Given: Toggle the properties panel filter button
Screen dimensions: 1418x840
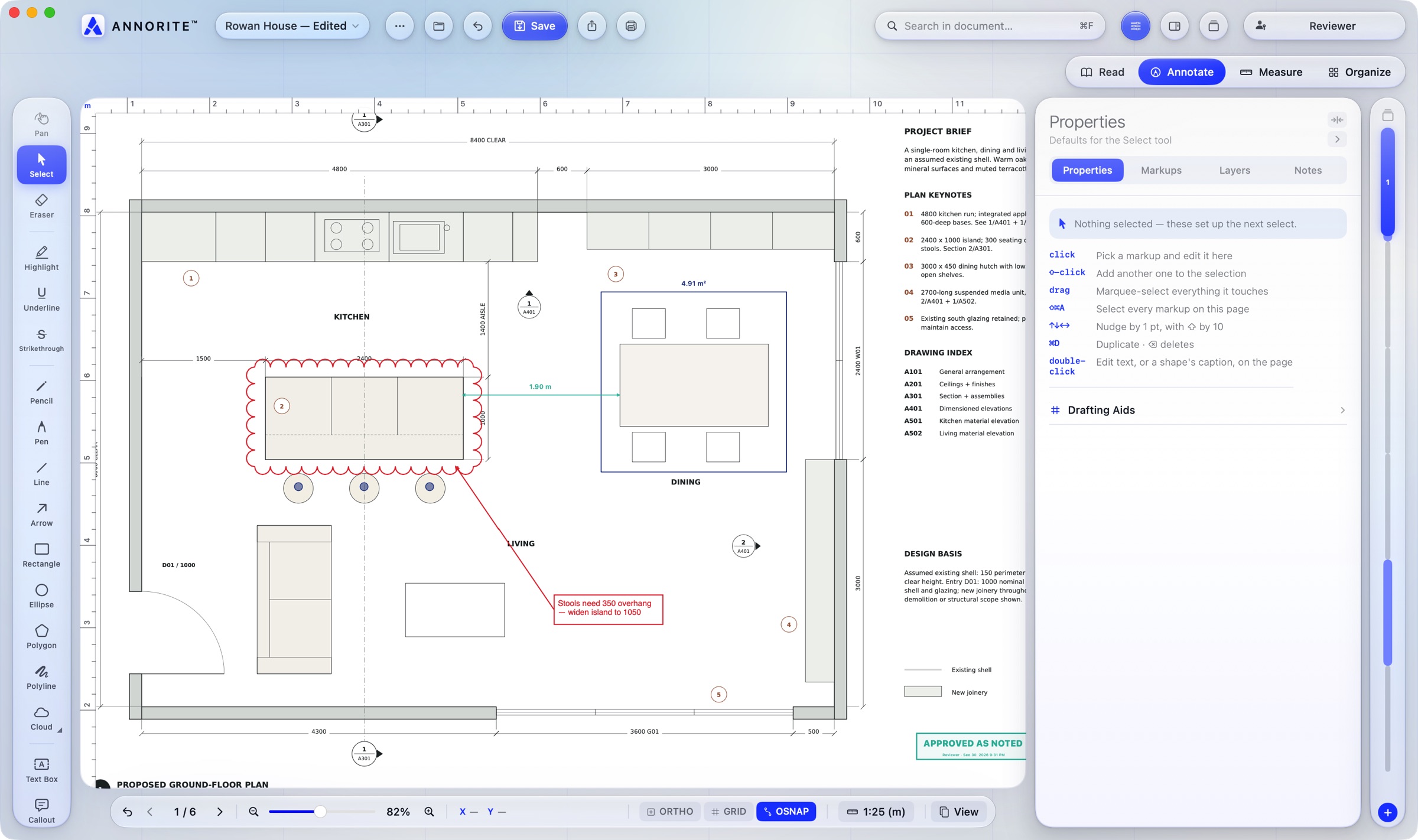Looking at the screenshot, I should point(1135,26).
